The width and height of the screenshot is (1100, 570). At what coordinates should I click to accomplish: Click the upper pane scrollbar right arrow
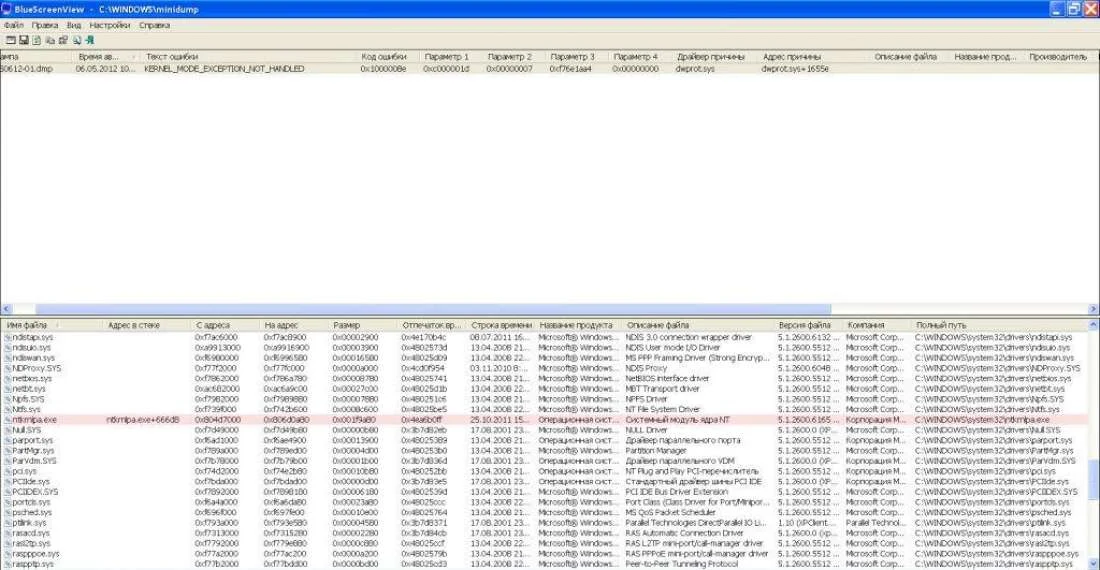[x=1093, y=309]
